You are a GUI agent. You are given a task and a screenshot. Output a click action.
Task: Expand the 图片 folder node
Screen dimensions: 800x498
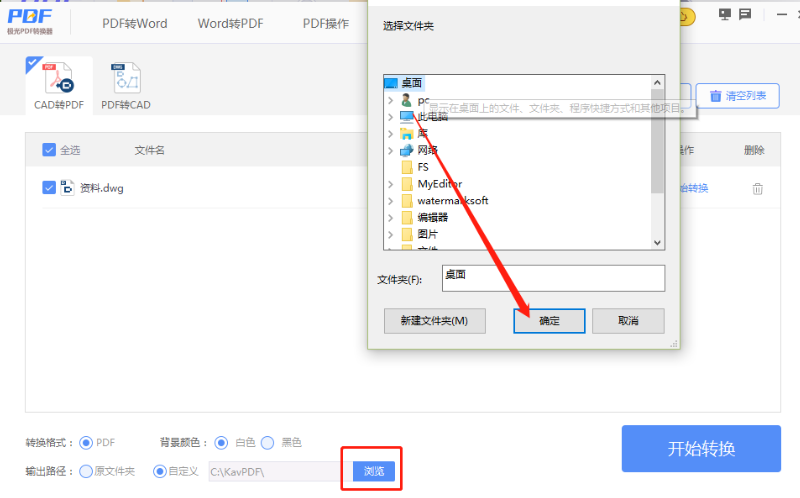tap(390, 235)
